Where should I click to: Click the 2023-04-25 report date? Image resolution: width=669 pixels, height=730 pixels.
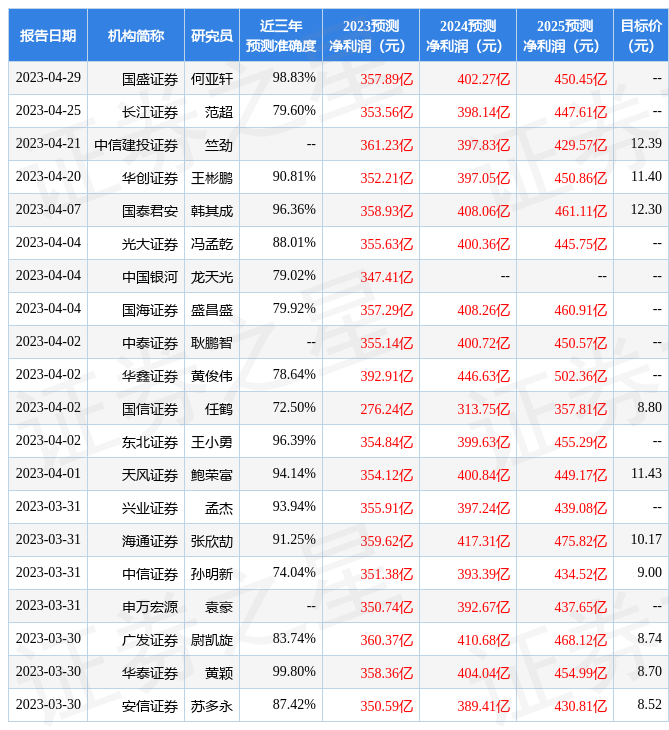[48, 110]
